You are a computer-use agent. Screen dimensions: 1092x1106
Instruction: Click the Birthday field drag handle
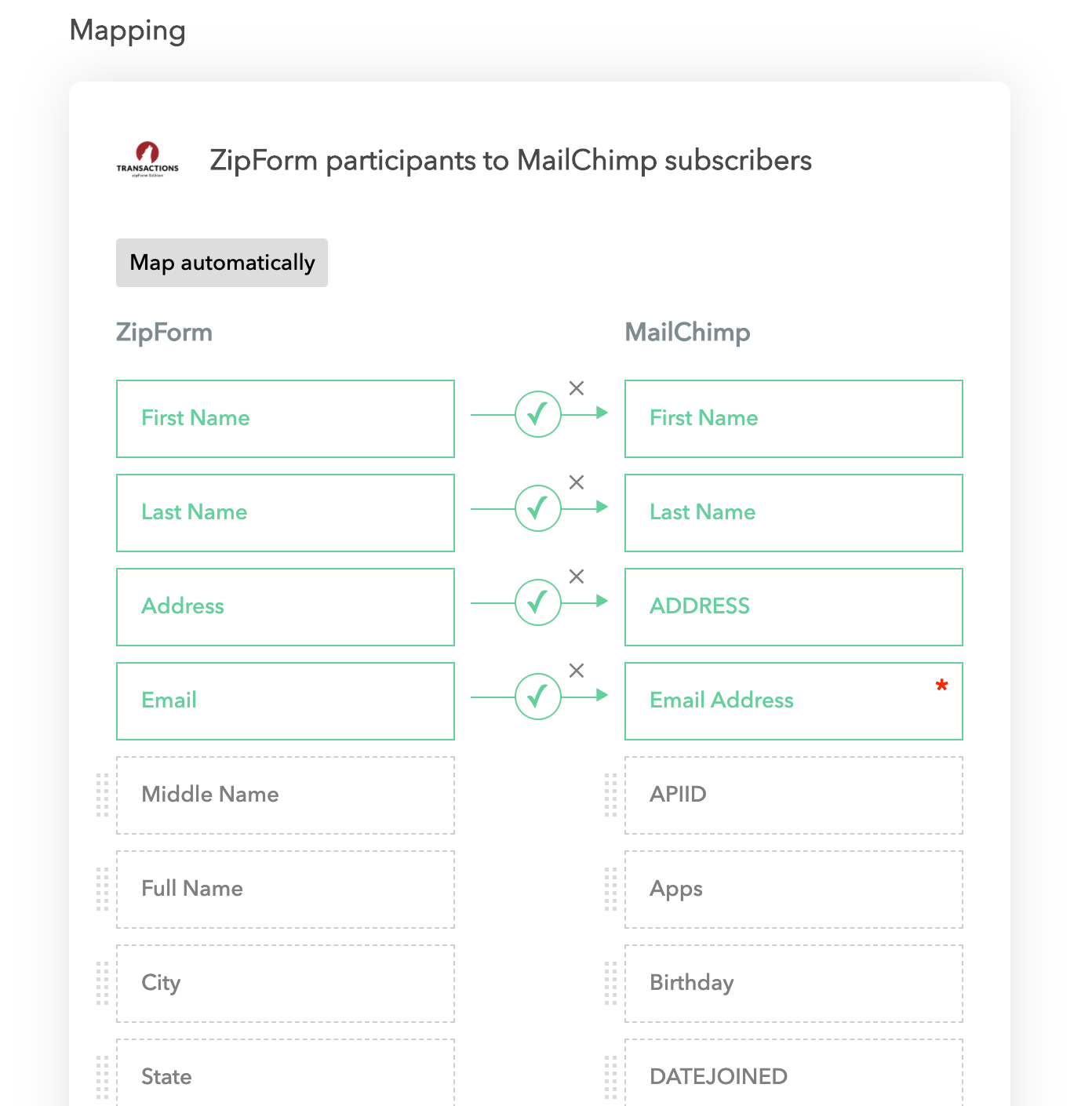point(610,983)
